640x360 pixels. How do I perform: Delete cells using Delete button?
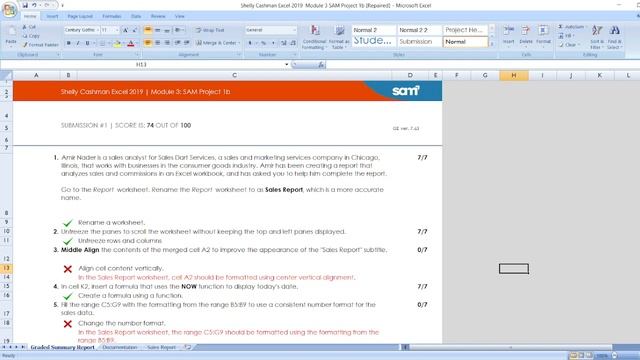point(526,35)
